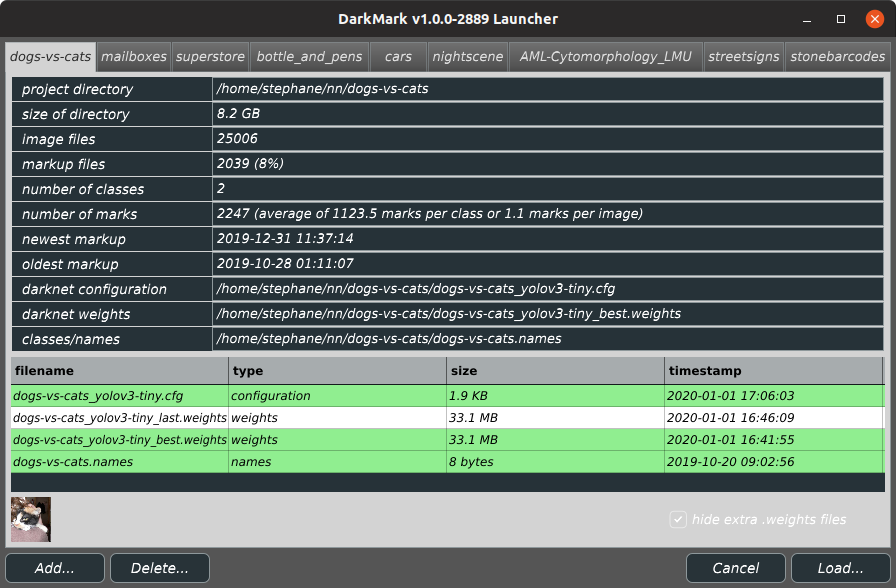Image resolution: width=896 pixels, height=588 pixels.
Task: Select the AML-Cytomorphology_LMU tab
Action: (x=605, y=57)
